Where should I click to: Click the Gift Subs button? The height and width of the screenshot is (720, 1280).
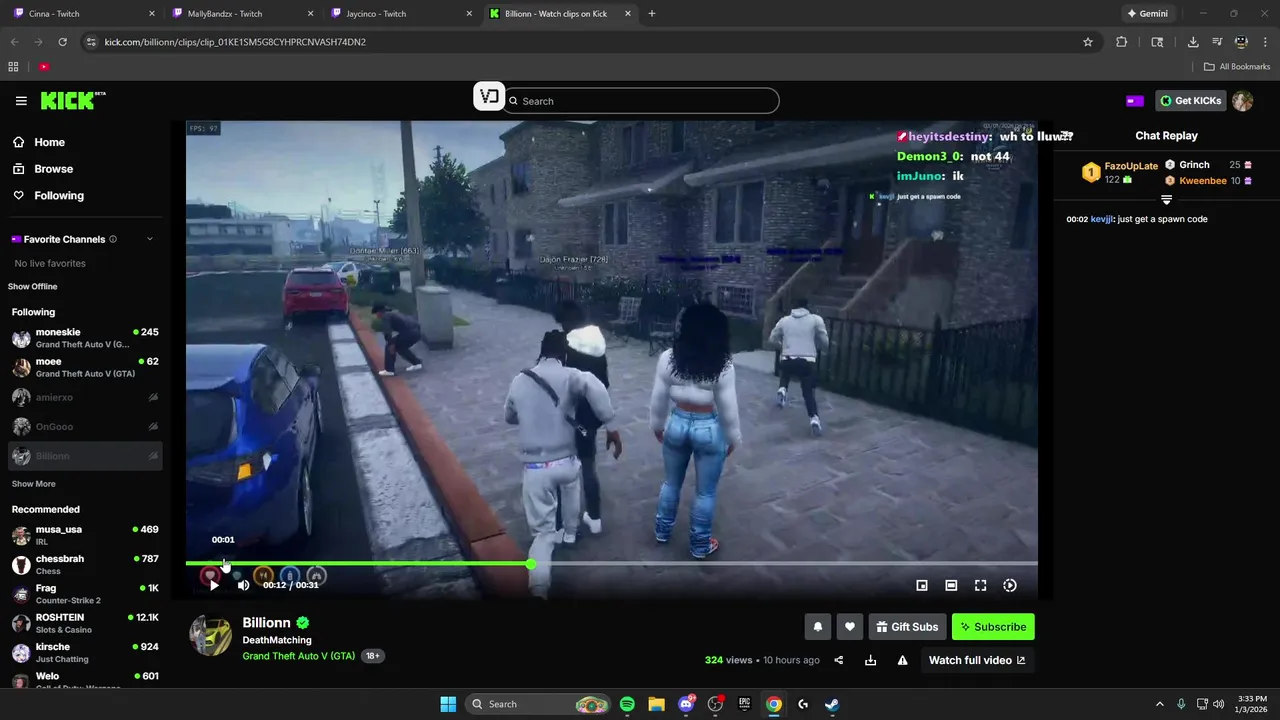coord(907,627)
